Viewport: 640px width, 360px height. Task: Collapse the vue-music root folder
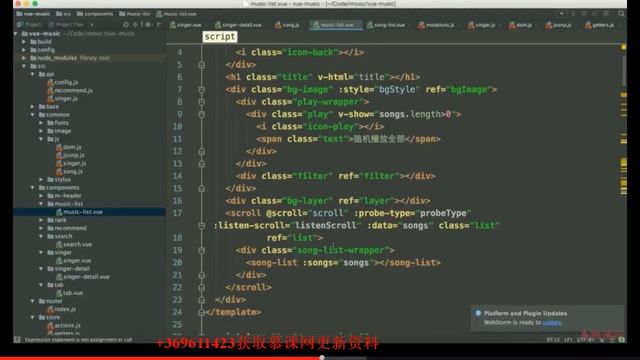coord(16,33)
